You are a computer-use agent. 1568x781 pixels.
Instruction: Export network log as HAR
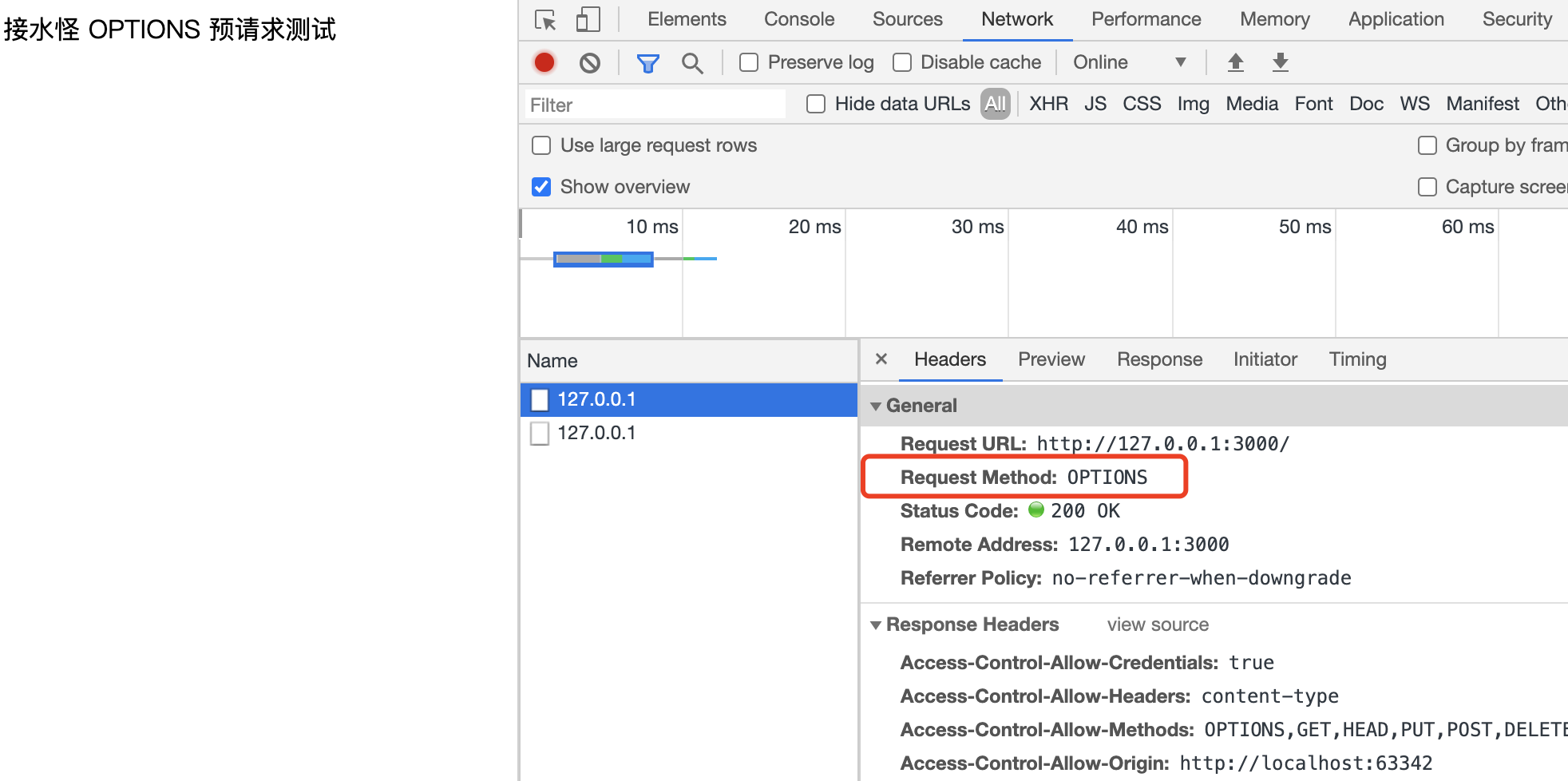(1281, 61)
